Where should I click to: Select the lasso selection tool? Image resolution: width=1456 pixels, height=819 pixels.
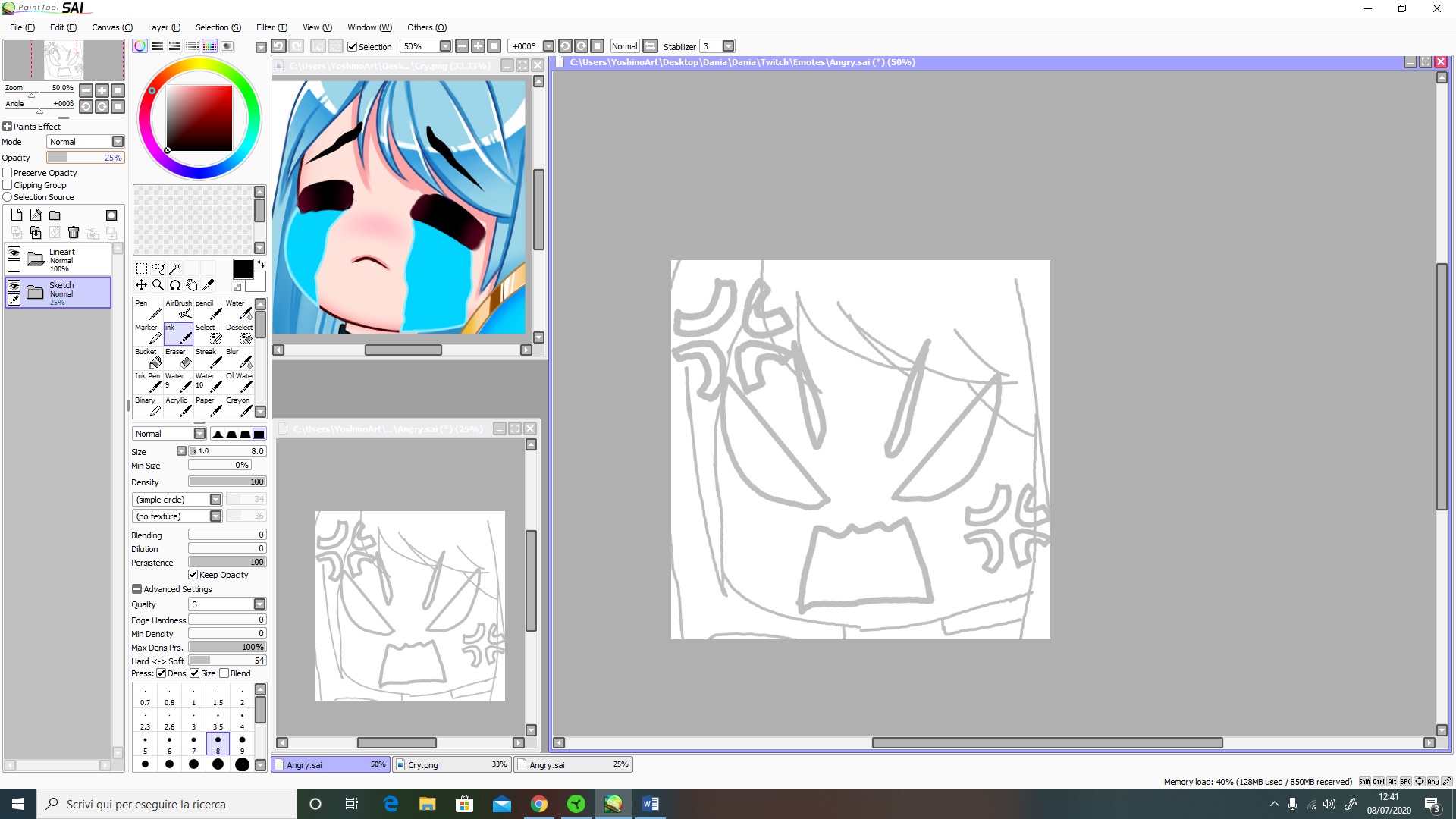tap(158, 268)
